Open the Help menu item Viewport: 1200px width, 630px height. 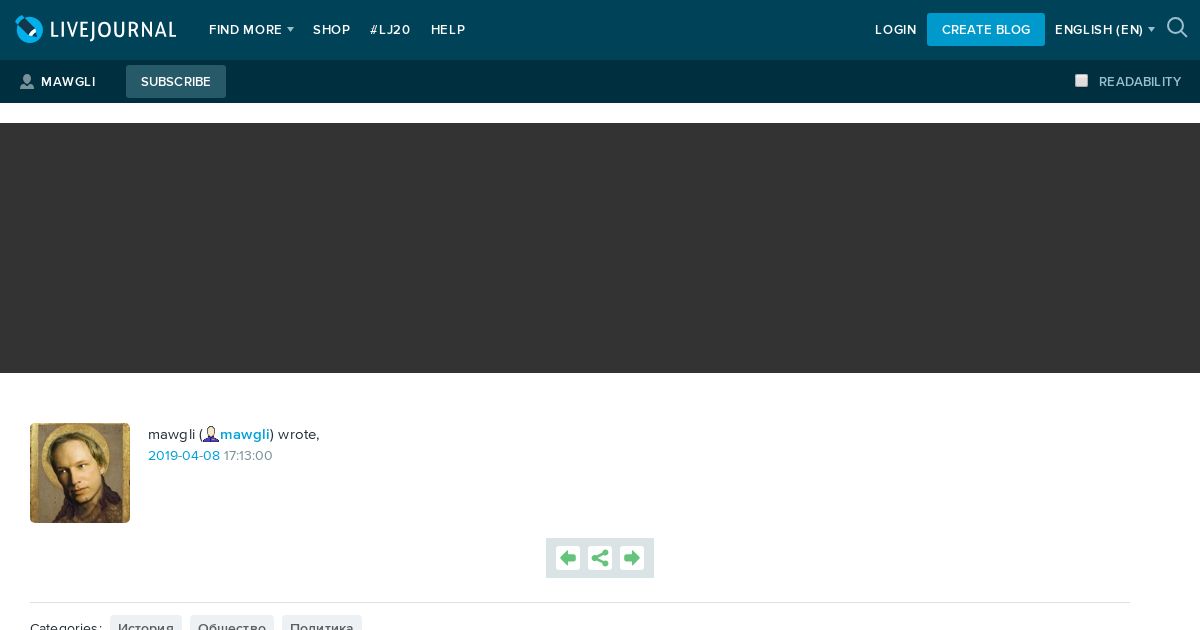tap(448, 30)
